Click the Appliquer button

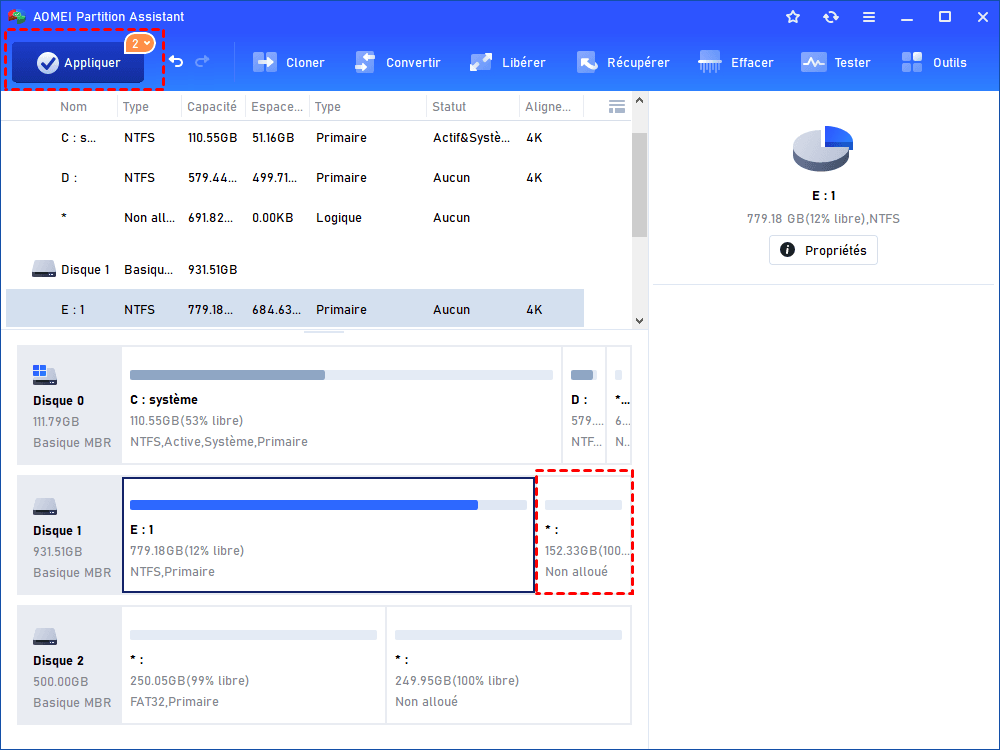78,62
